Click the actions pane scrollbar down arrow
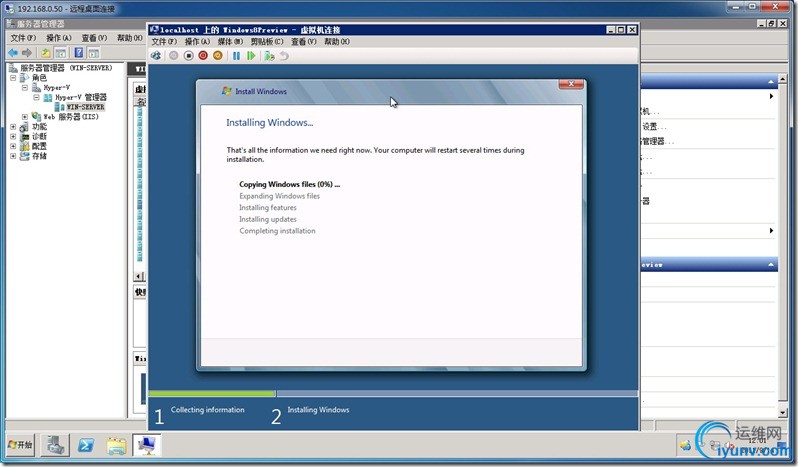The width and height of the screenshot is (798, 467). click(x=783, y=413)
